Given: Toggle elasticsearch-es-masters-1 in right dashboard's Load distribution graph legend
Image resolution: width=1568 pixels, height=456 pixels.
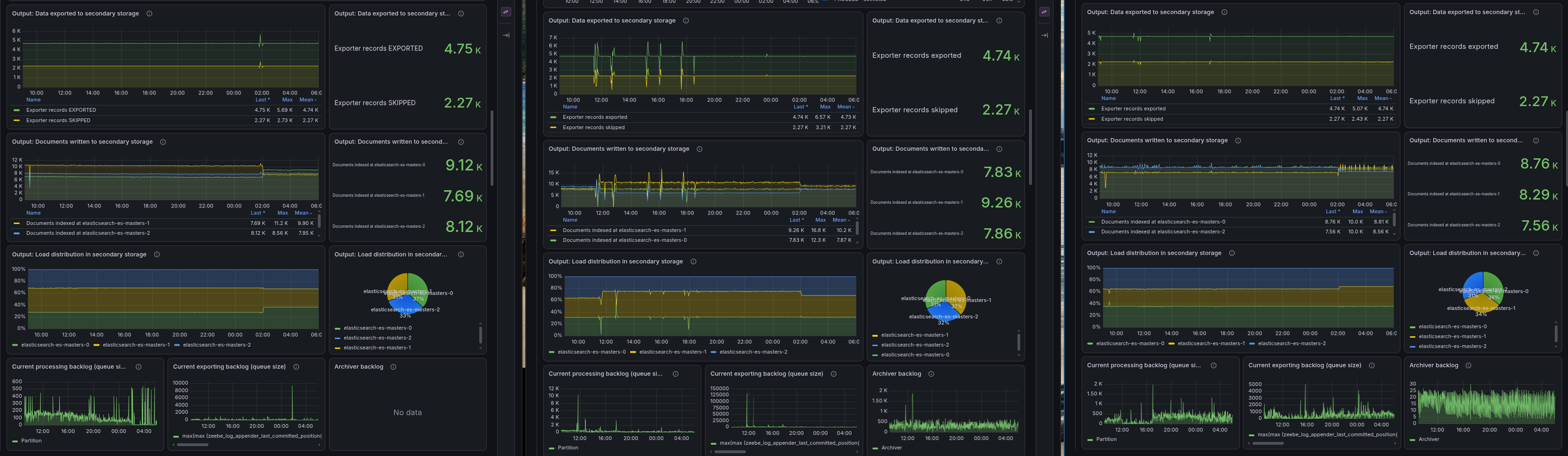Looking at the screenshot, I should [1211, 343].
